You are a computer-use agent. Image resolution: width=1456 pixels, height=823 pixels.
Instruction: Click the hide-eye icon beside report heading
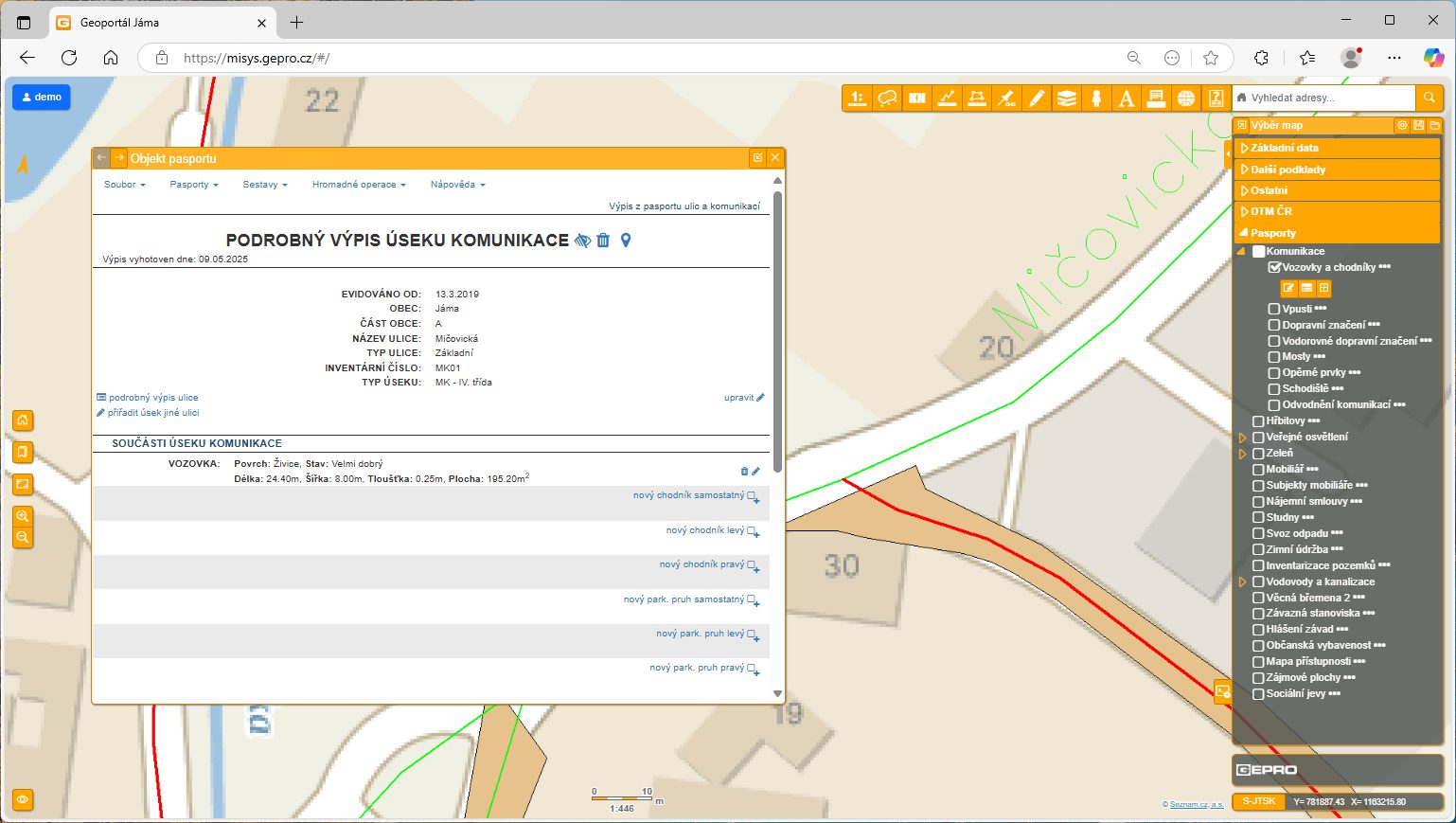pos(582,241)
